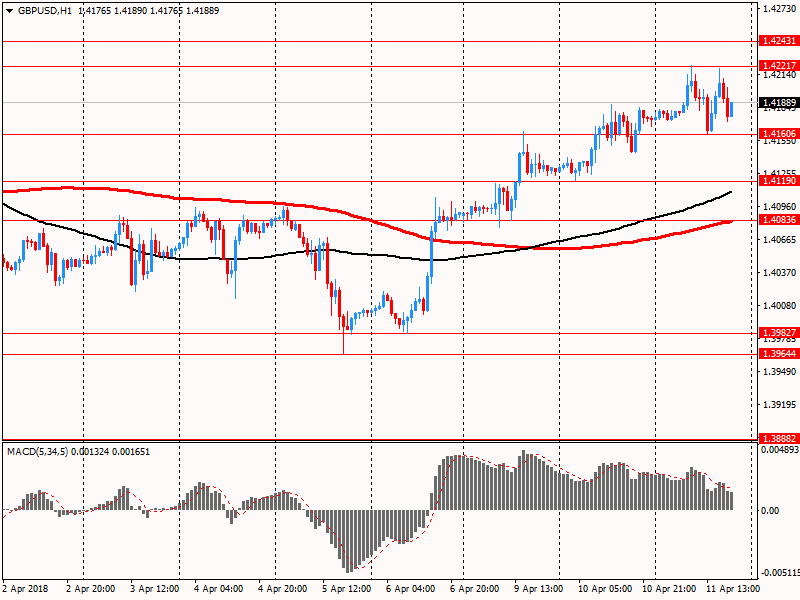Click the 1.40080 price scale value
800x600 pixels.
[x=779, y=306]
